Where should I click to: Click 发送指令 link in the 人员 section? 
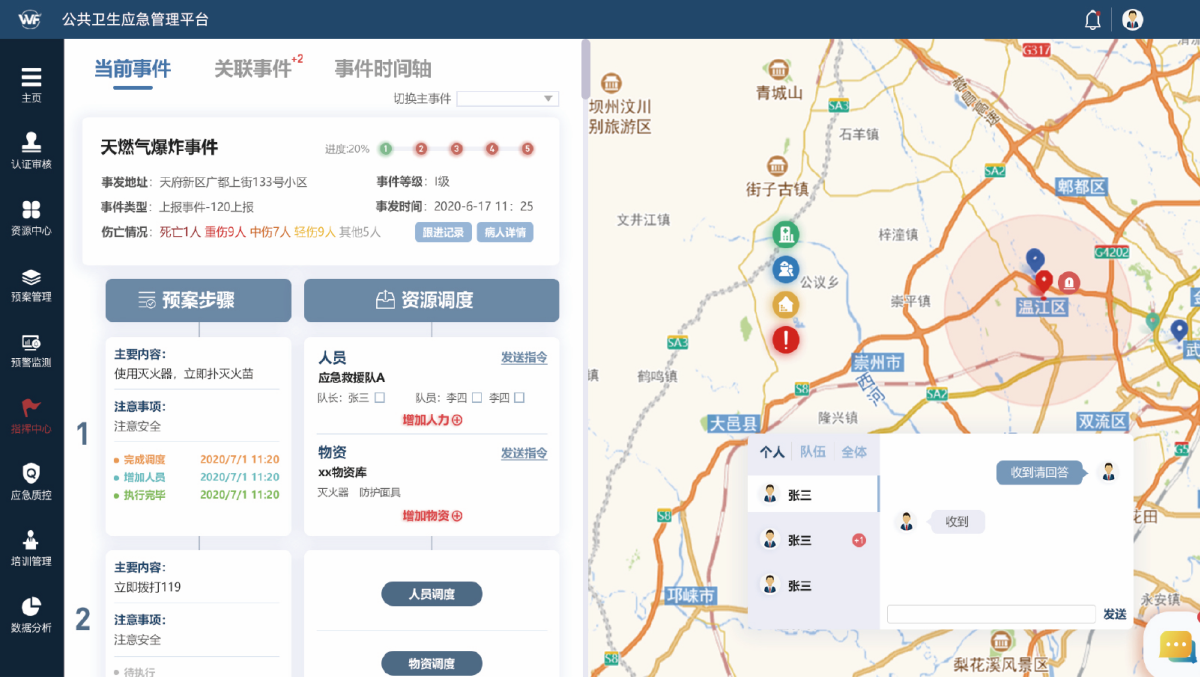click(x=524, y=358)
